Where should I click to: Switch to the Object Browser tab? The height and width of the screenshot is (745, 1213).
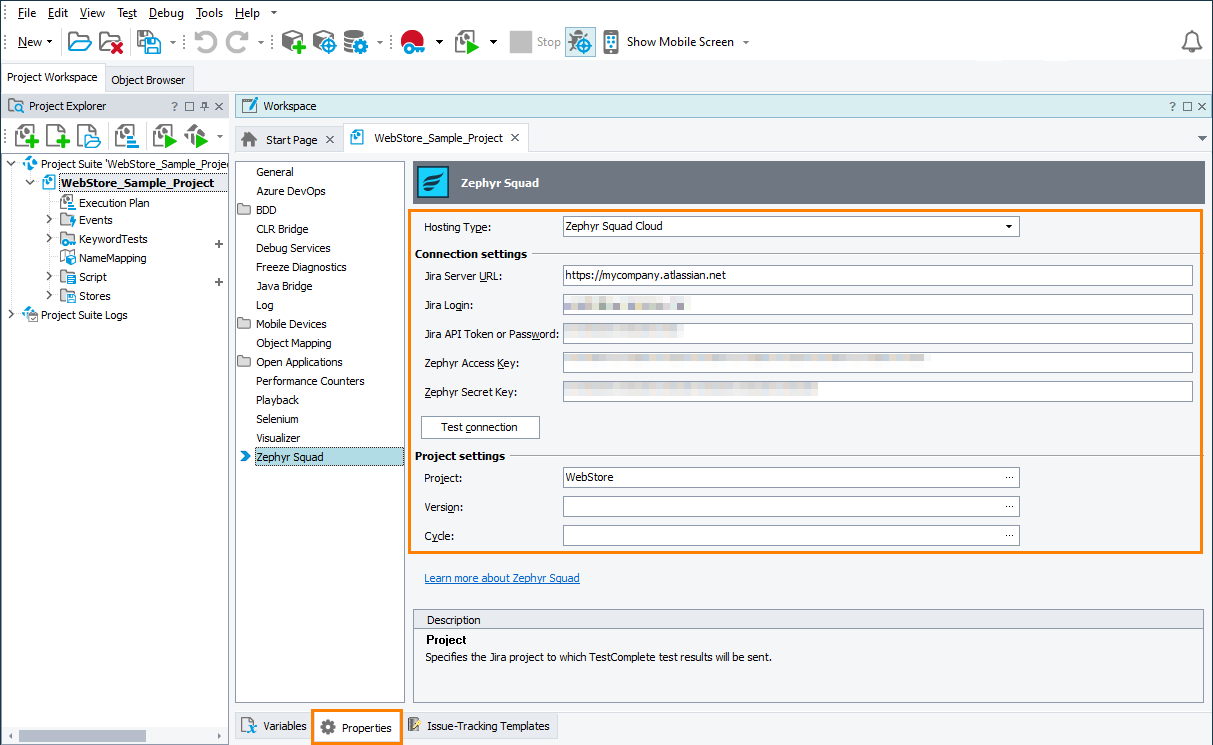click(148, 80)
